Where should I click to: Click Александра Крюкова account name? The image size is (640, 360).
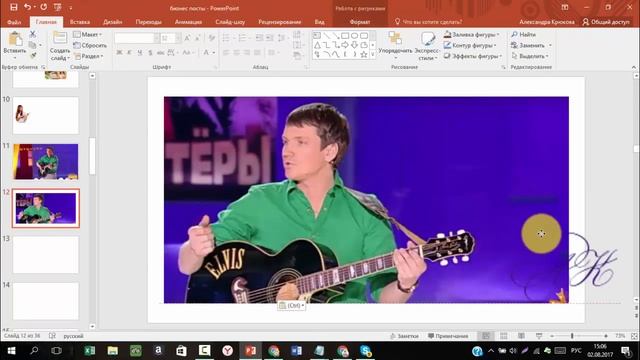pos(547,22)
